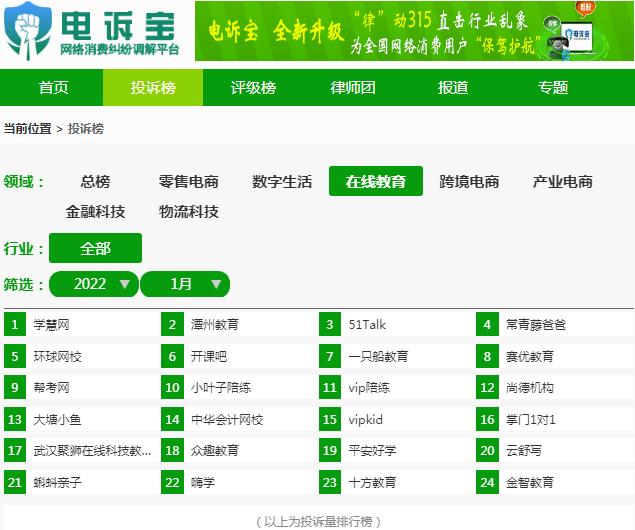Select the 零售电商 domain filter
This screenshot has width=635, height=530.
click(x=188, y=181)
